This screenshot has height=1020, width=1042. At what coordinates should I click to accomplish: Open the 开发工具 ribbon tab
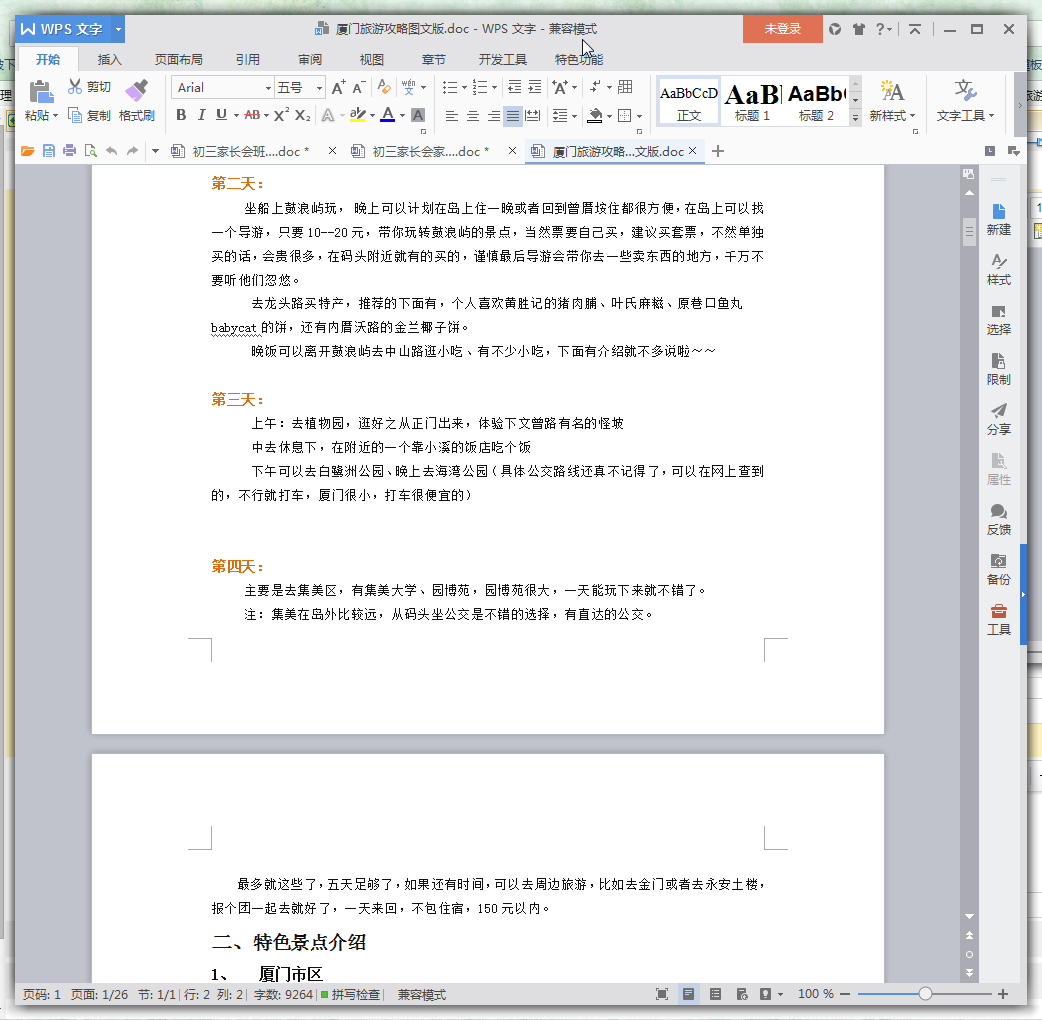pyautogui.click(x=502, y=60)
